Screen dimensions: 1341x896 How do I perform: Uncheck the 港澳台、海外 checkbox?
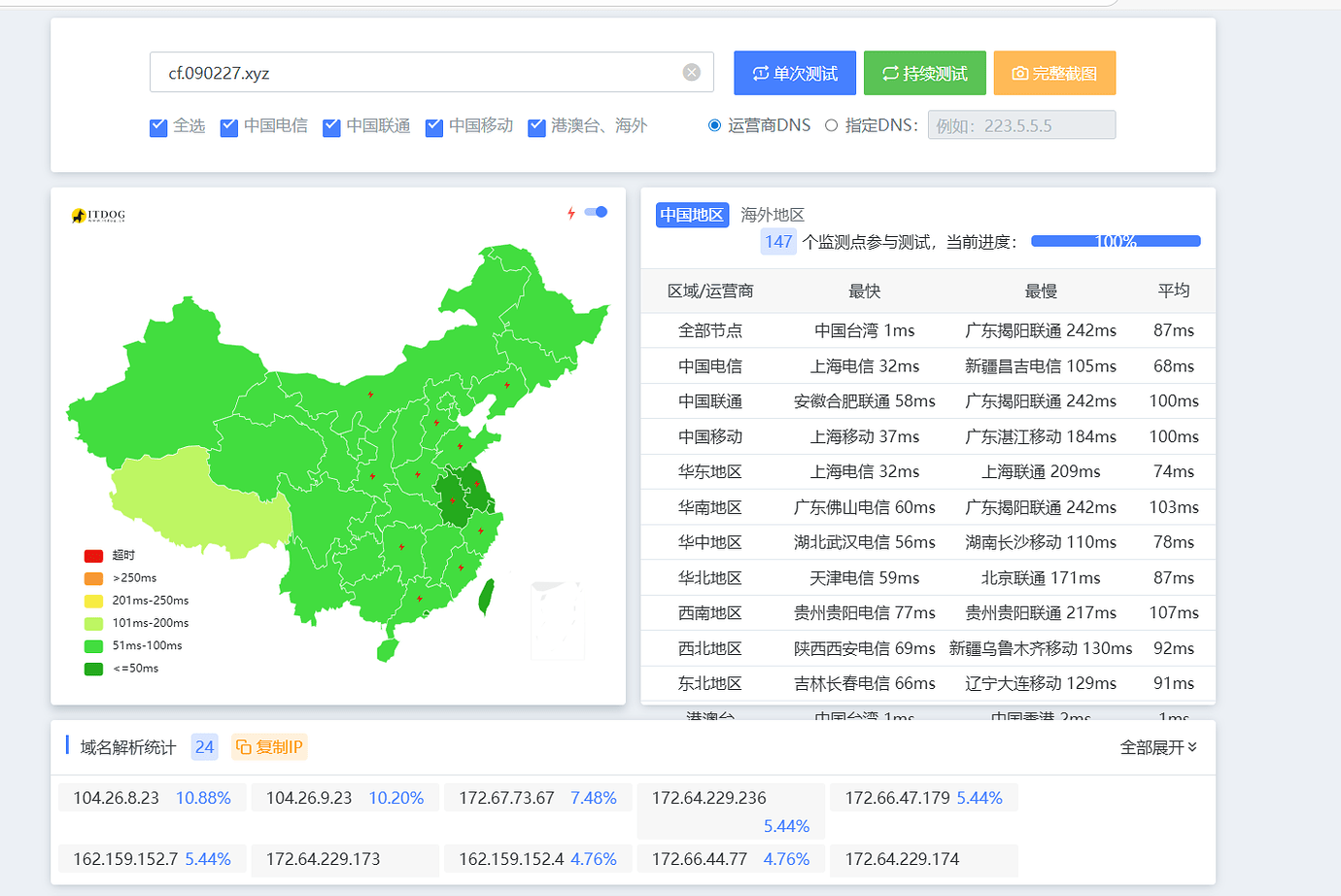click(x=536, y=127)
